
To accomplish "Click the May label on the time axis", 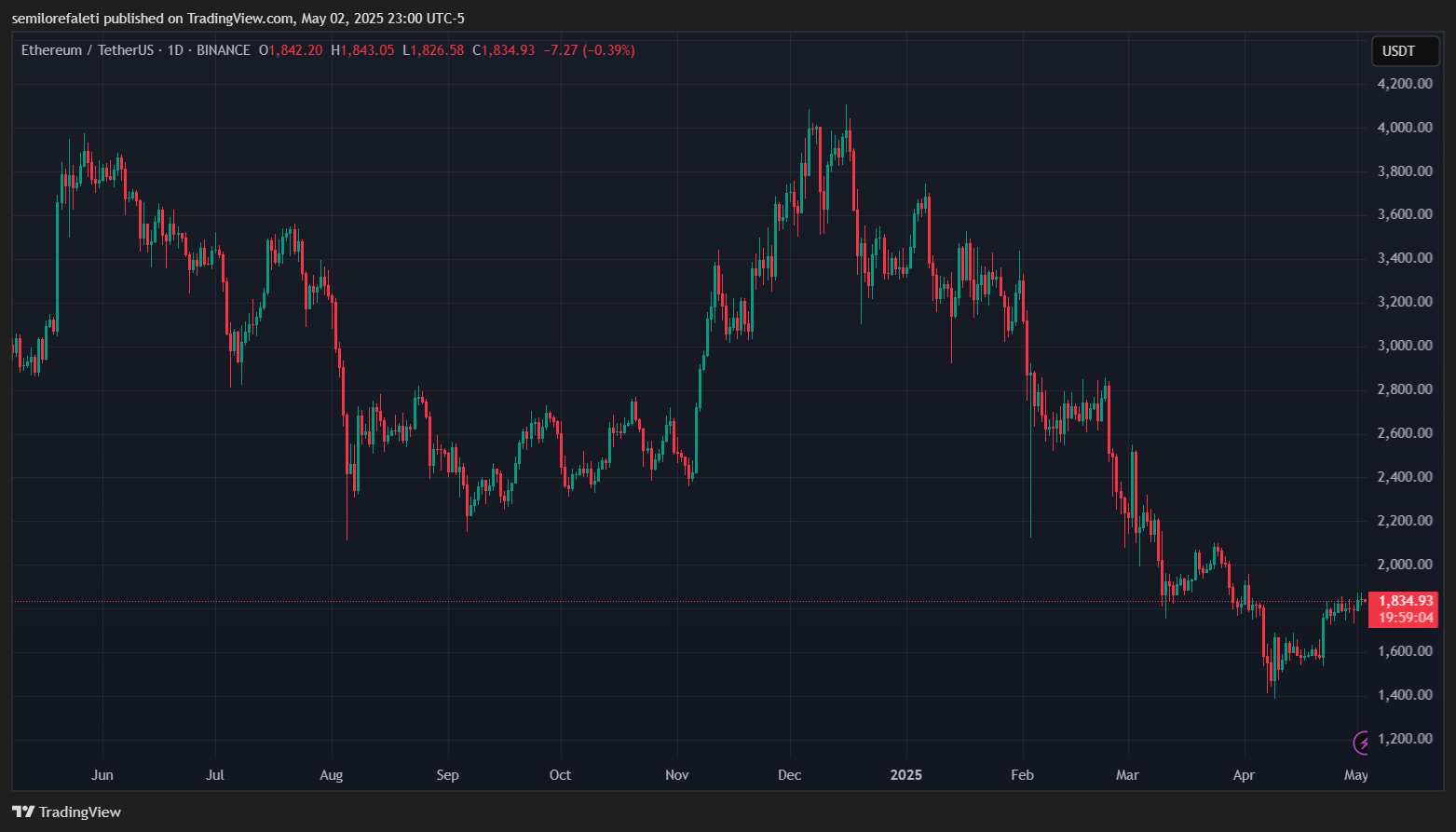I will pyautogui.click(x=1355, y=774).
